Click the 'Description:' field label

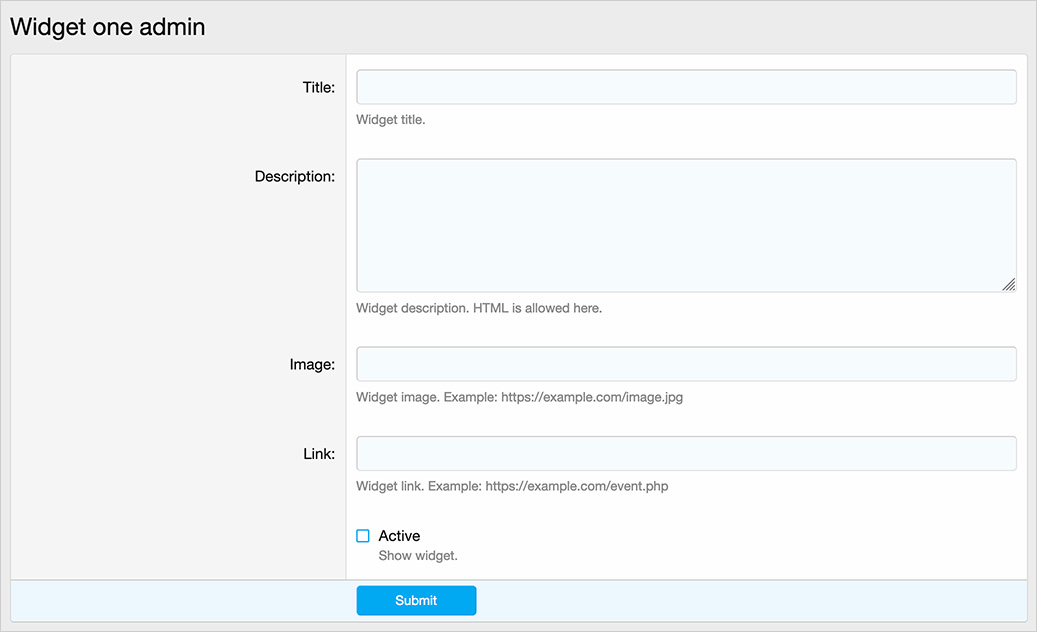tap(294, 176)
